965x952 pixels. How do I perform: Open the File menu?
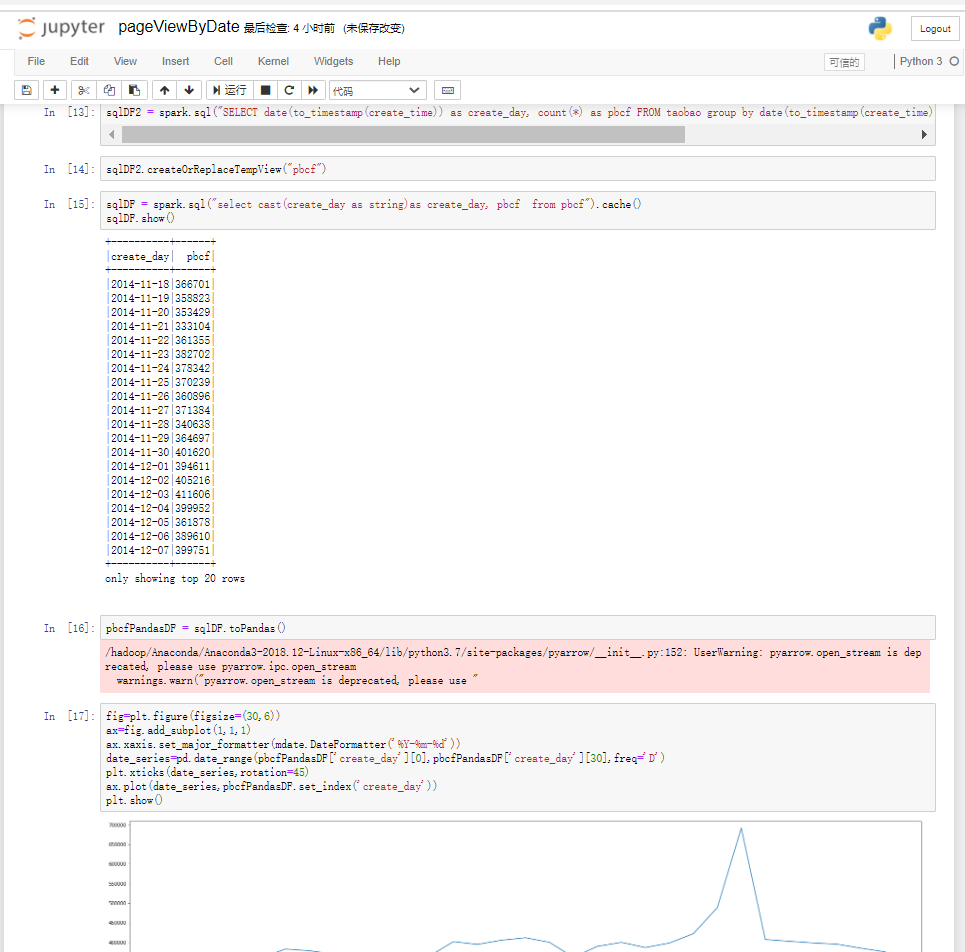click(36, 62)
